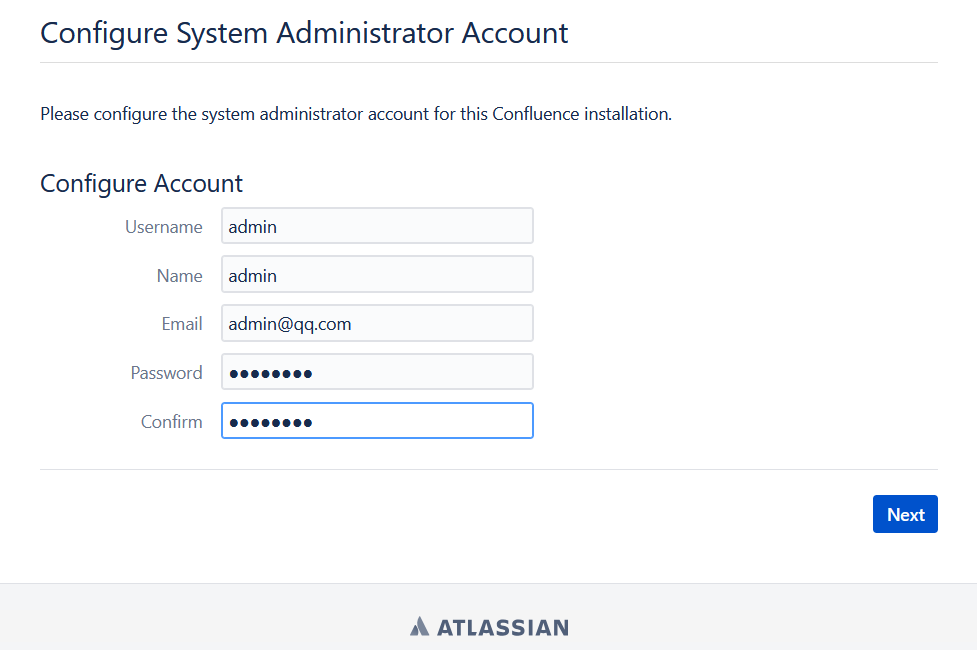The height and width of the screenshot is (650, 977).
Task: Click the installation description paragraph
Action: coord(355,114)
